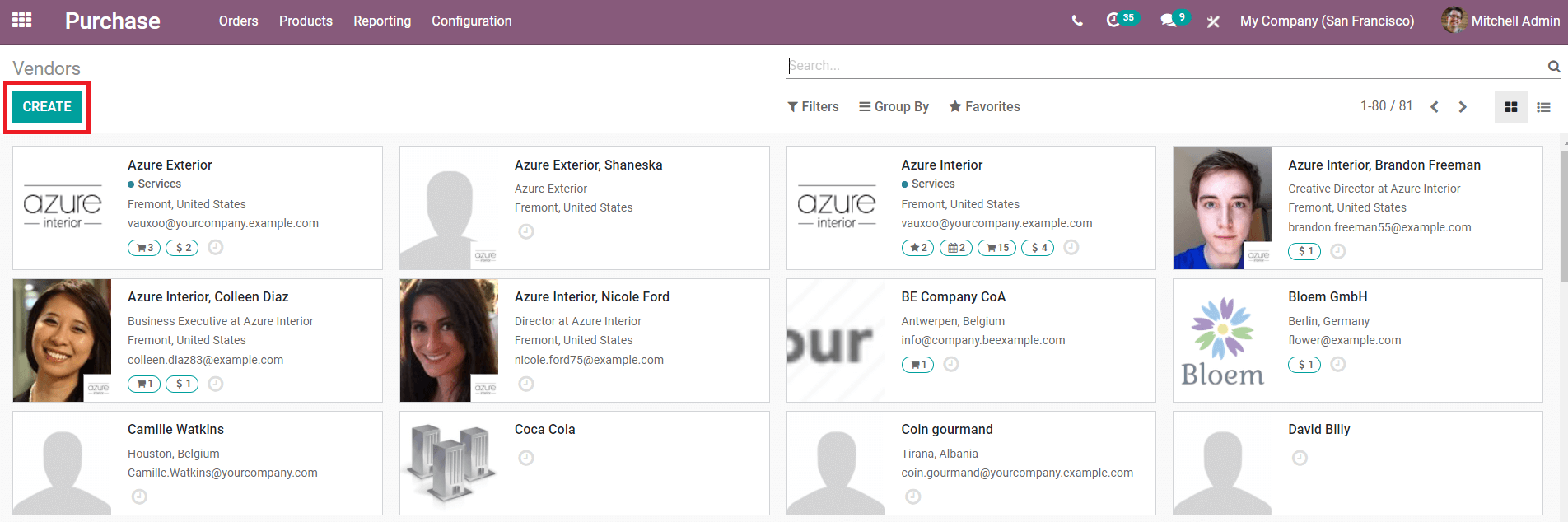This screenshot has height=522, width=1568.
Task: Click Shaneska's activity clock icon
Action: (x=526, y=232)
